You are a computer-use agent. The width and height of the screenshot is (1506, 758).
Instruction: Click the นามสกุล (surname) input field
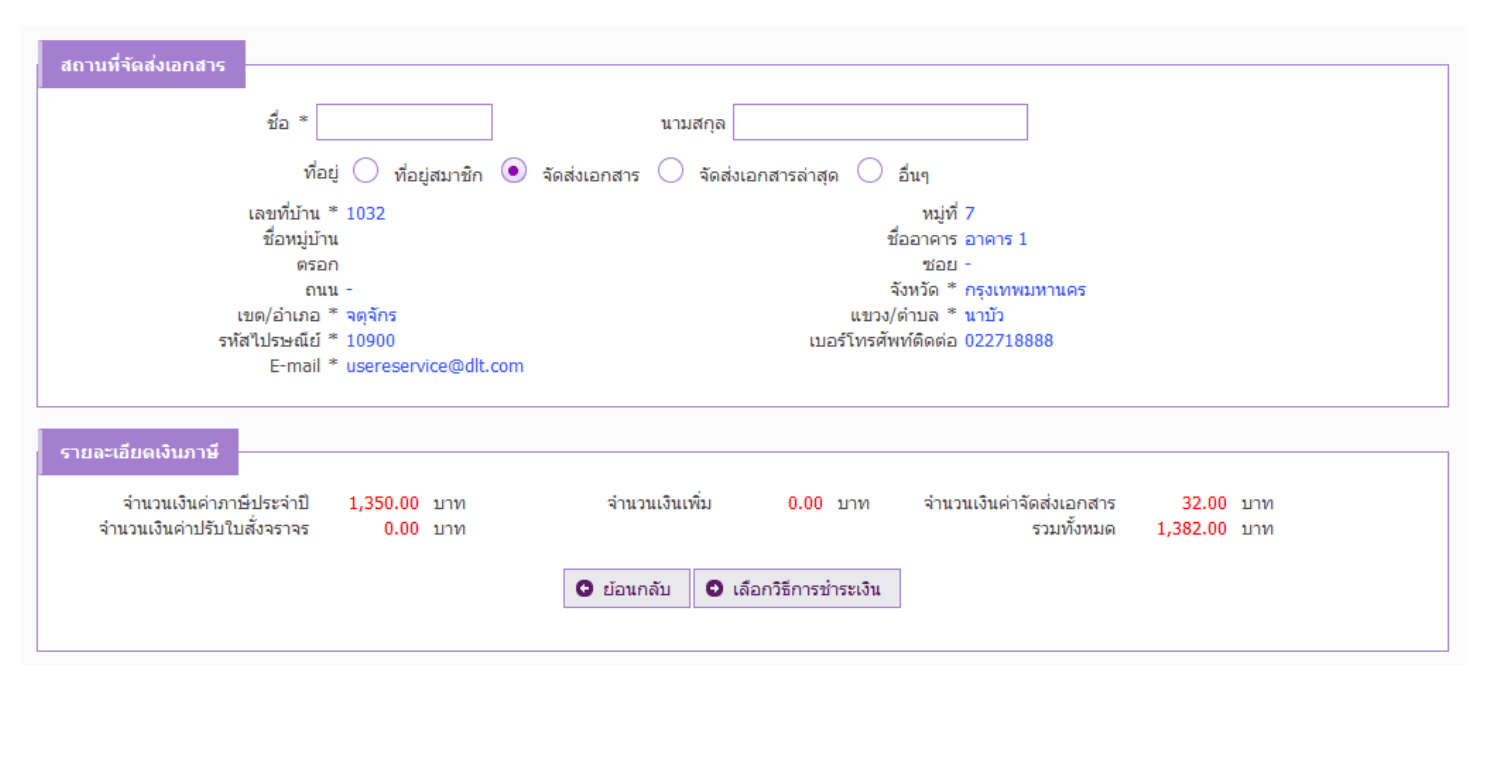point(879,122)
